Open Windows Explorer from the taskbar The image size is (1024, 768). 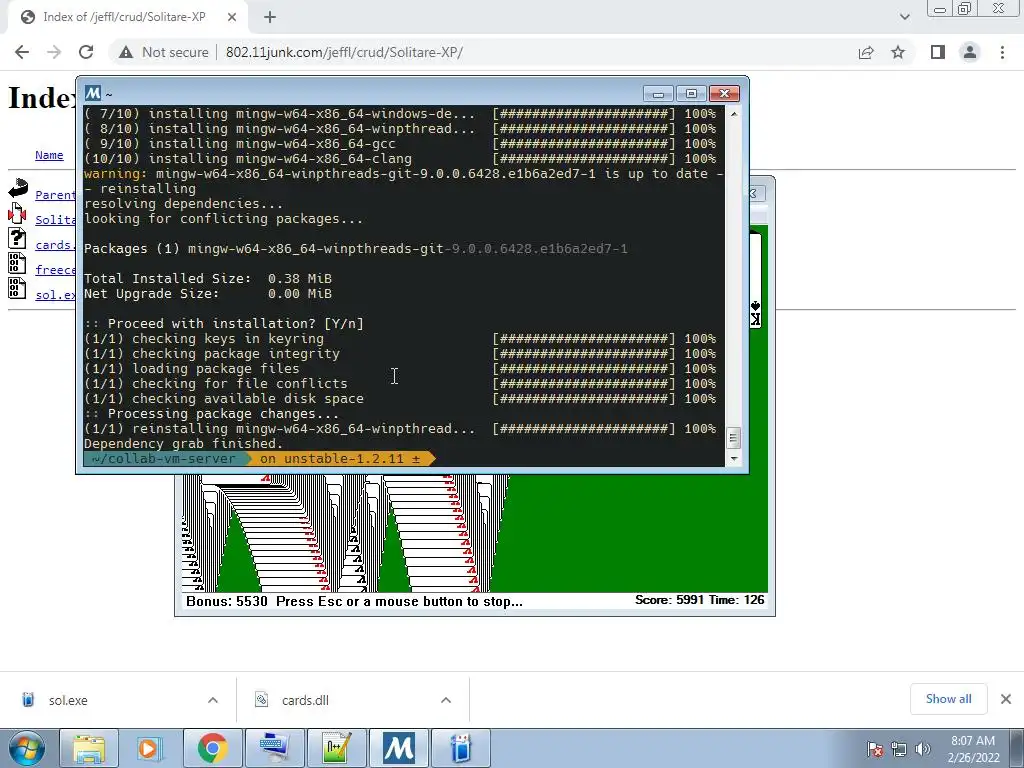tap(89, 748)
